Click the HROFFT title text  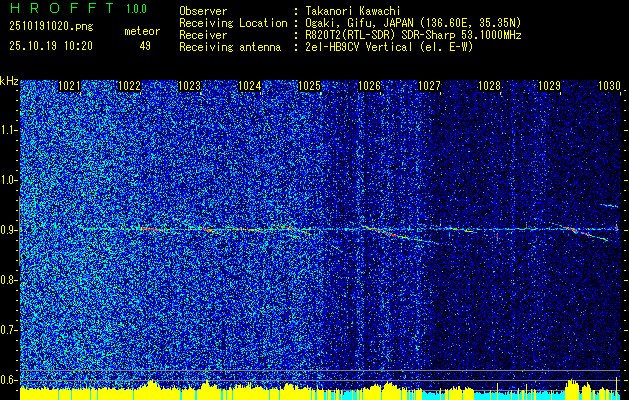[61, 8]
